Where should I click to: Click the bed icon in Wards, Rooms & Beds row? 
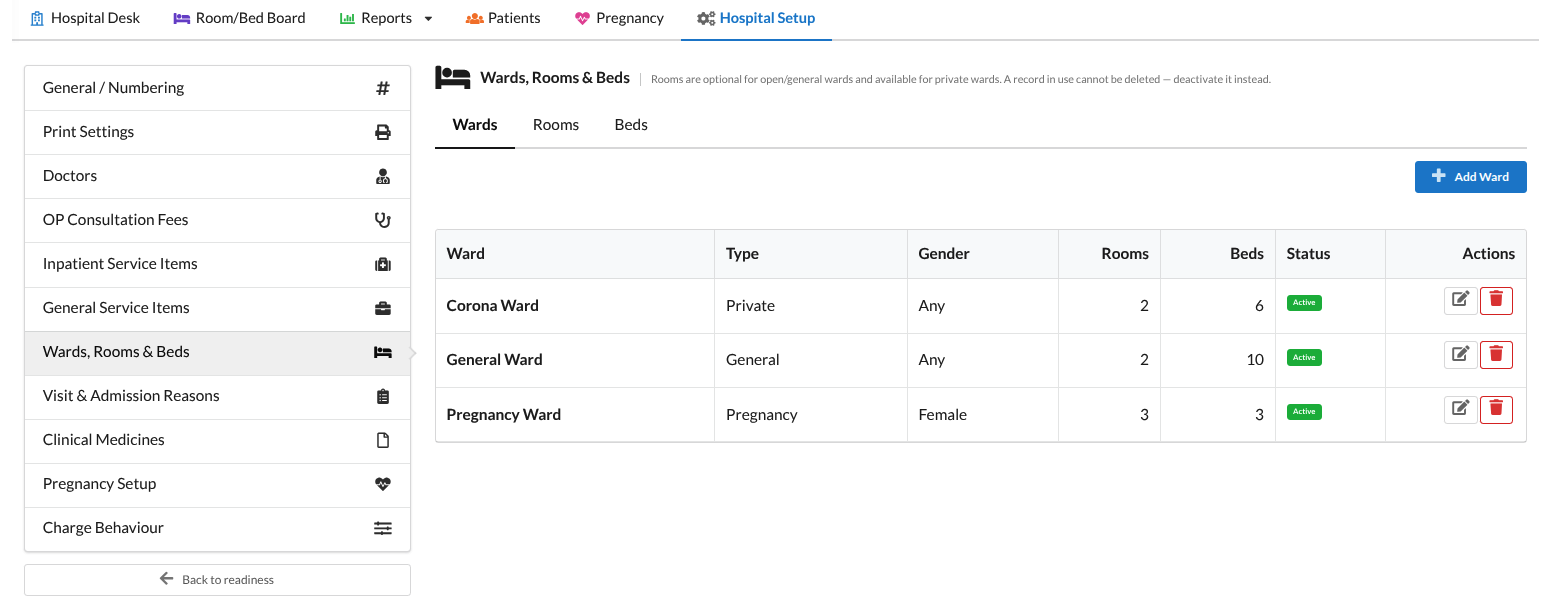(x=382, y=352)
